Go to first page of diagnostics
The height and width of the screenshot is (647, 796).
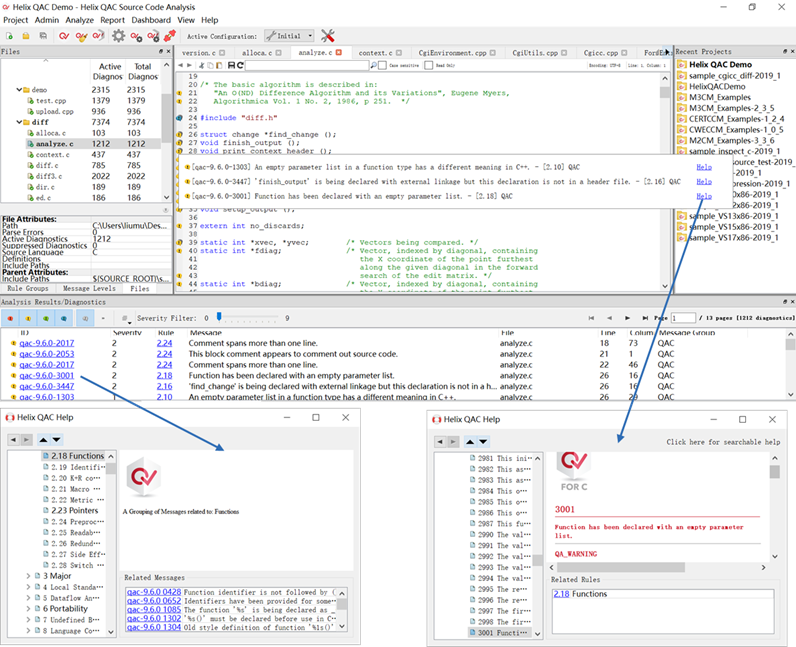point(591,318)
